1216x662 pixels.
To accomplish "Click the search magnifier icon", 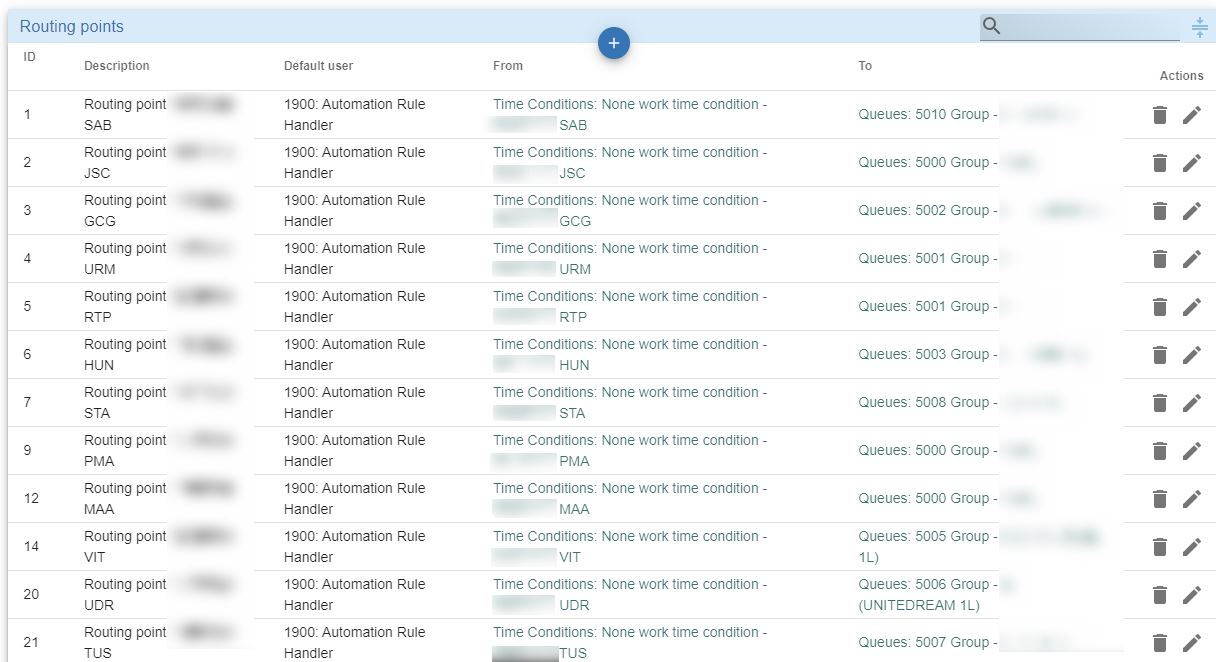I will tap(991, 27).
